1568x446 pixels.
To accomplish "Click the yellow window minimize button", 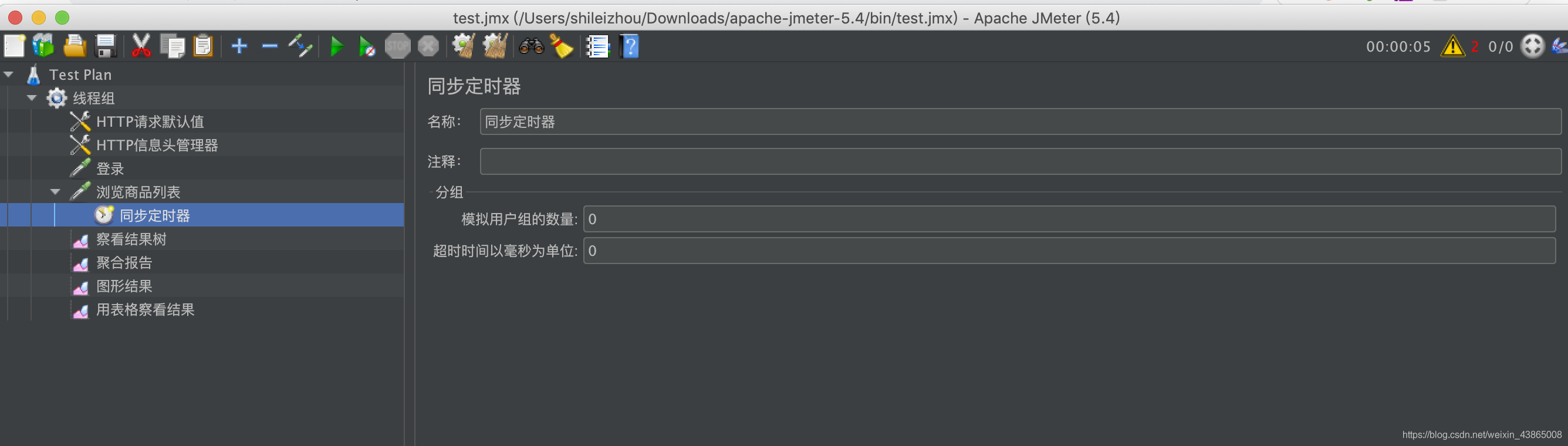I will [x=38, y=18].
